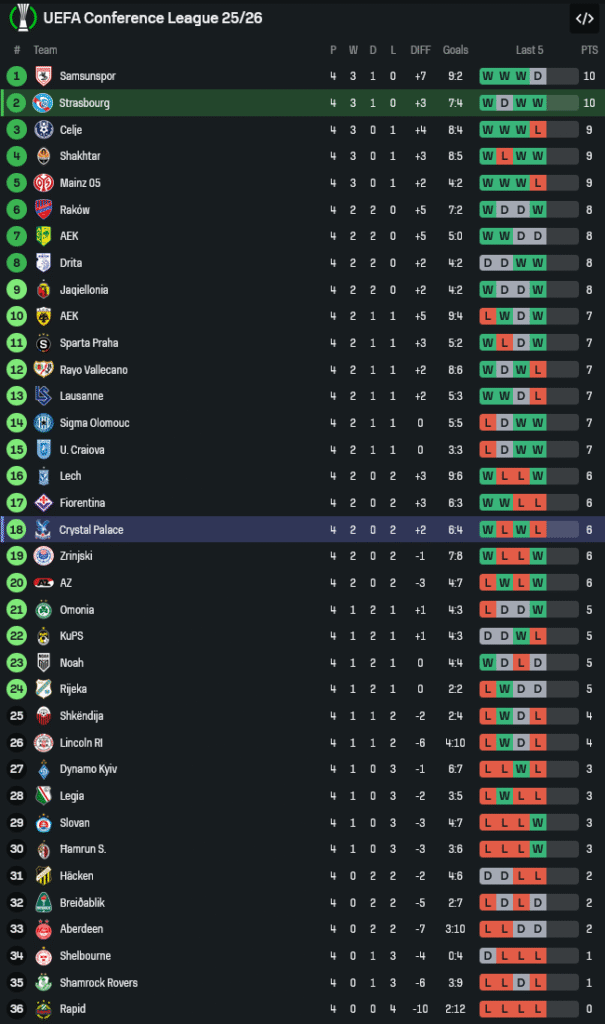Click the PTS column header
The image size is (605, 1024).
589,50
